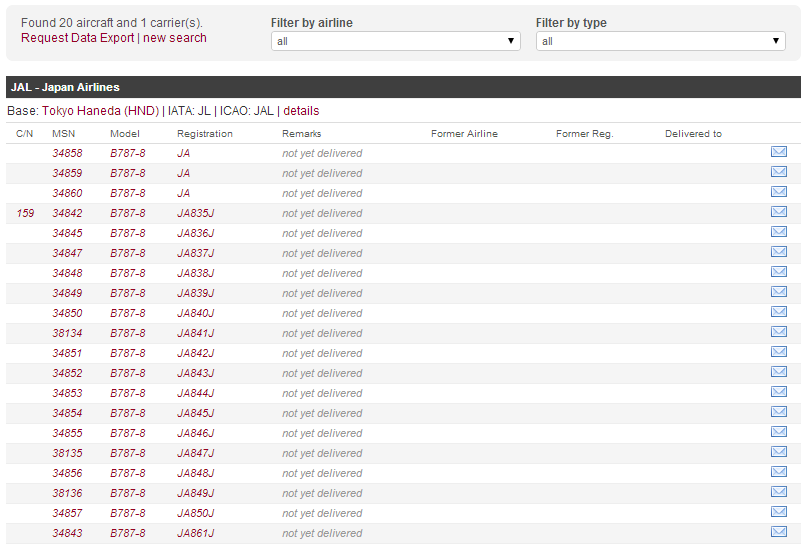Click mail icon for JA850J row

tap(778, 512)
